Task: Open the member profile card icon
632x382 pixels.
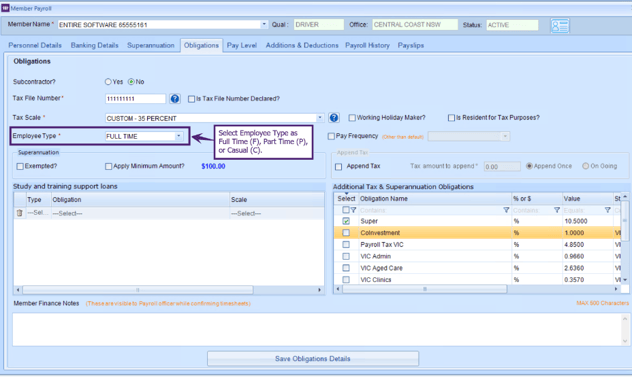Action: click(x=560, y=26)
